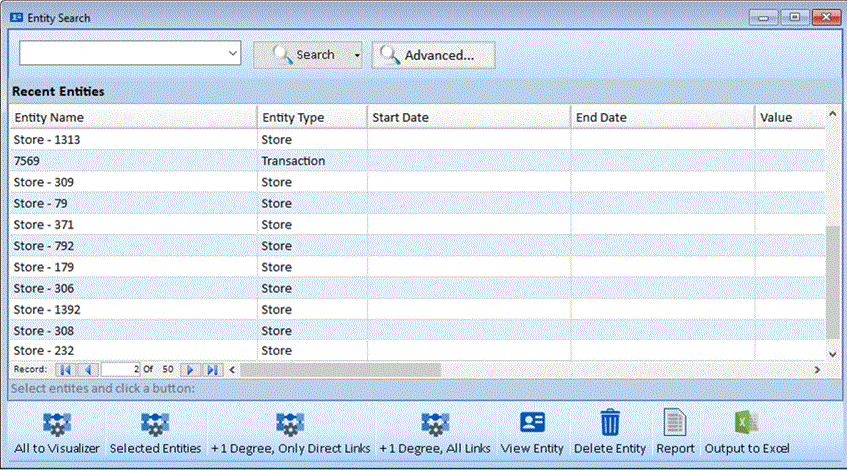Sort by Entity Type column
This screenshot has height=470, width=847.
click(312, 117)
